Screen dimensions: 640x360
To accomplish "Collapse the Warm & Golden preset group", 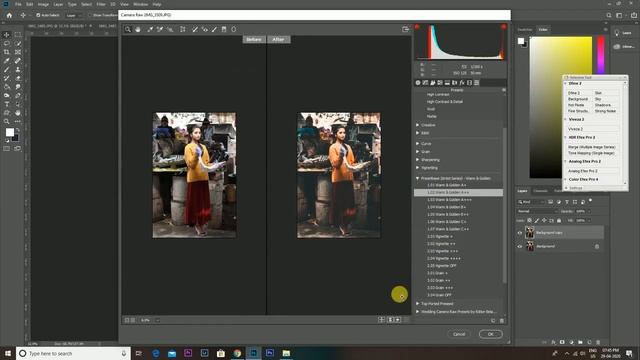I will click(x=418, y=178).
